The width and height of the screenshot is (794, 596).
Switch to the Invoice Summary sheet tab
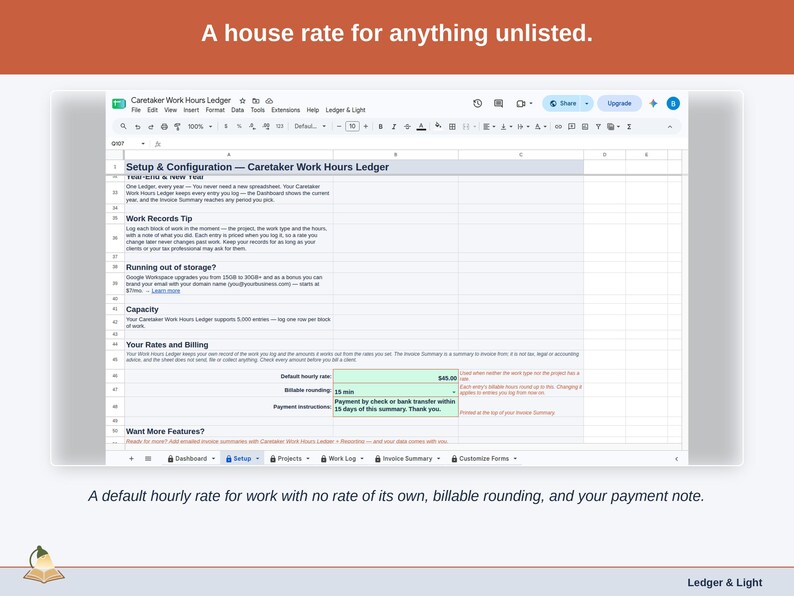tap(407, 459)
